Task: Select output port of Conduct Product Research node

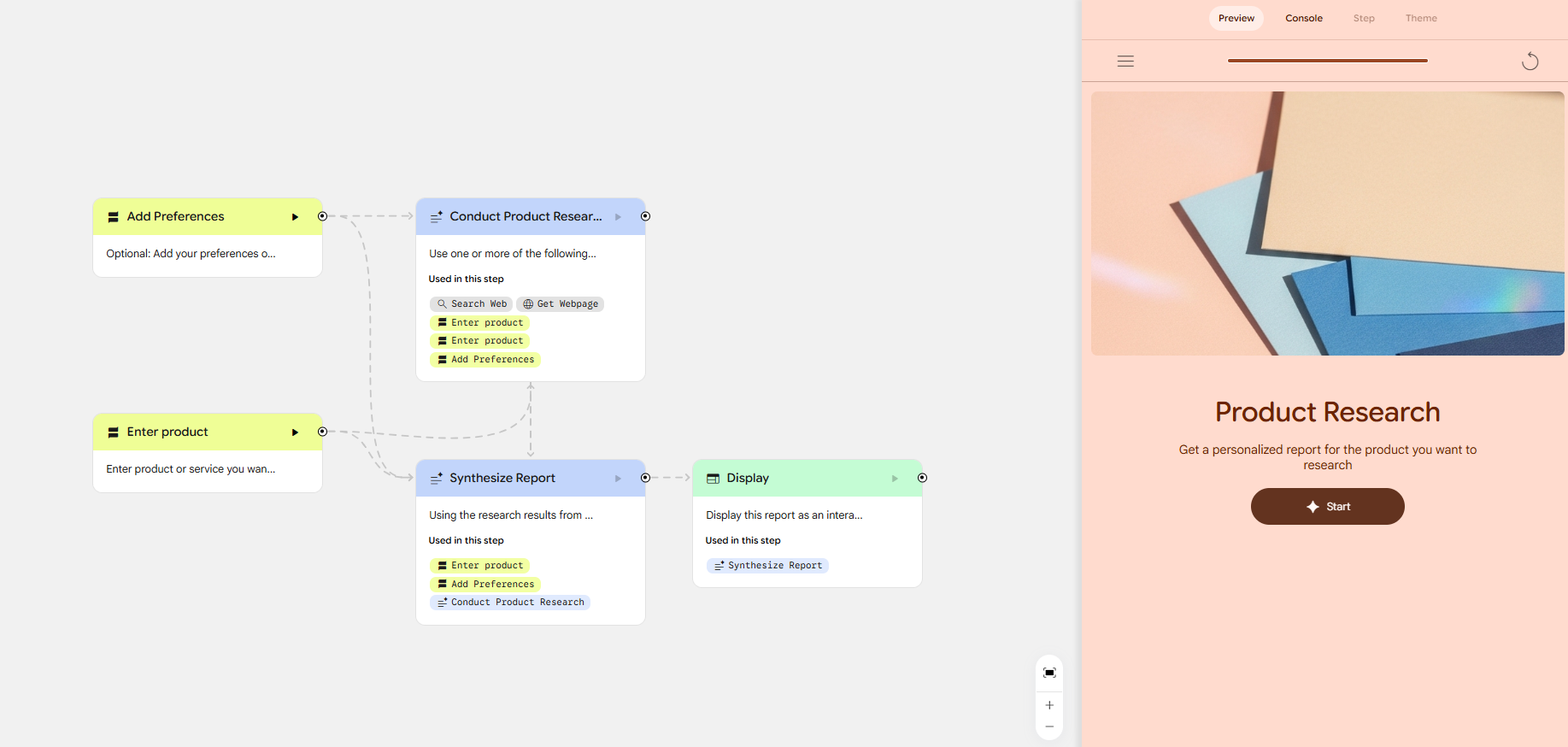Action: pyautogui.click(x=645, y=216)
